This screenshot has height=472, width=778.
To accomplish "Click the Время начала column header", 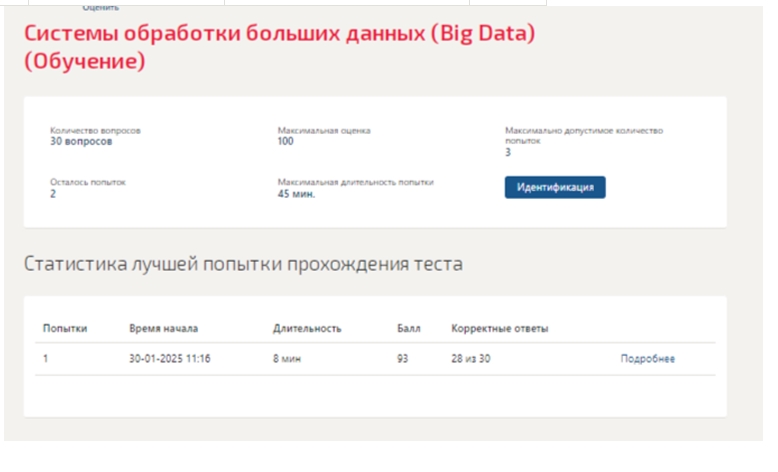I will coord(163,328).
